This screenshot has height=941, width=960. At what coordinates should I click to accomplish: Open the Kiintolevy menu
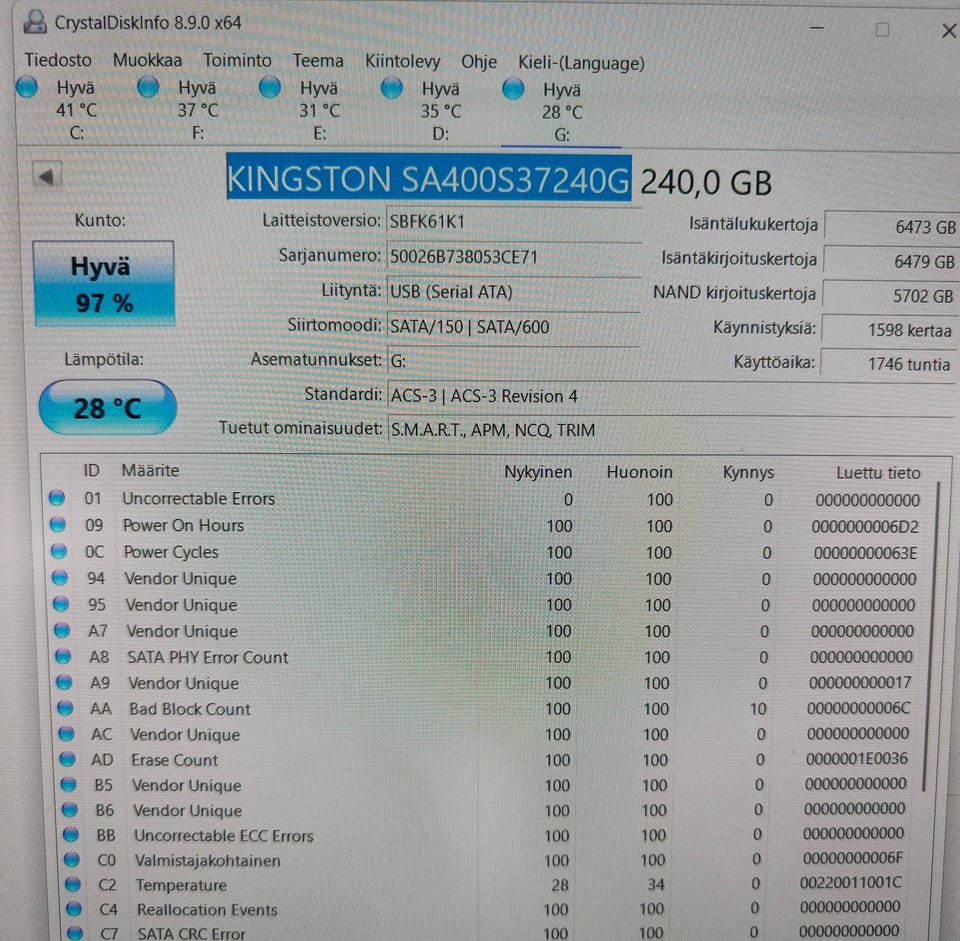click(402, 61)
